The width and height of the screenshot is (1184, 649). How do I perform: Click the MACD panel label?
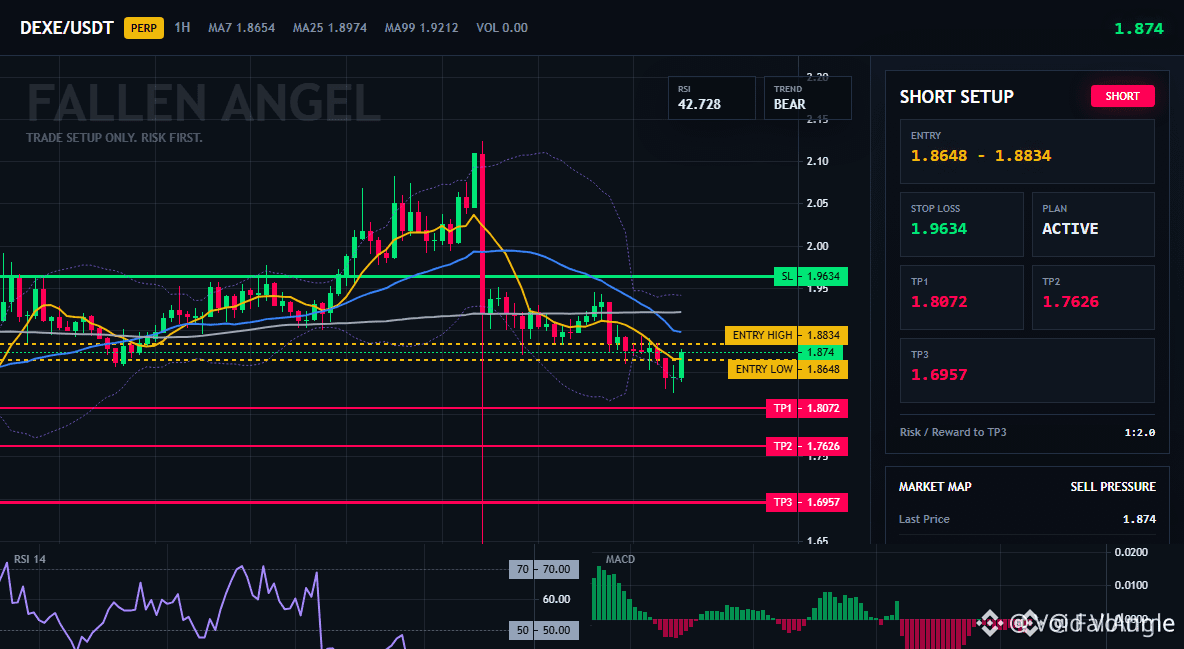click(620, 559)
